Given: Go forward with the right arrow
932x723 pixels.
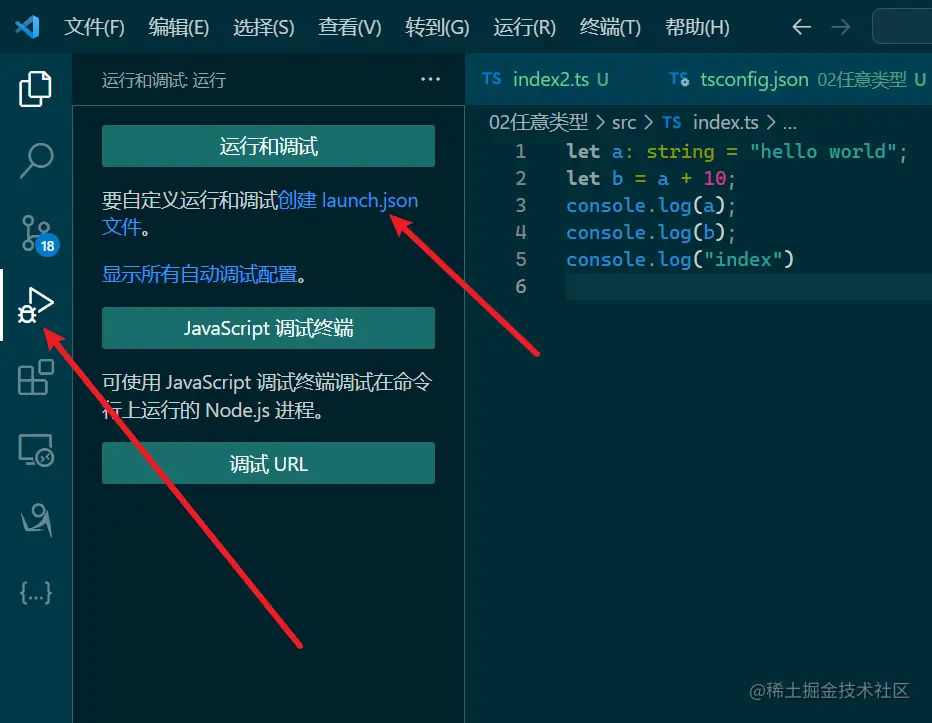Looking at the screenshot, I should [x=840, y=27].
